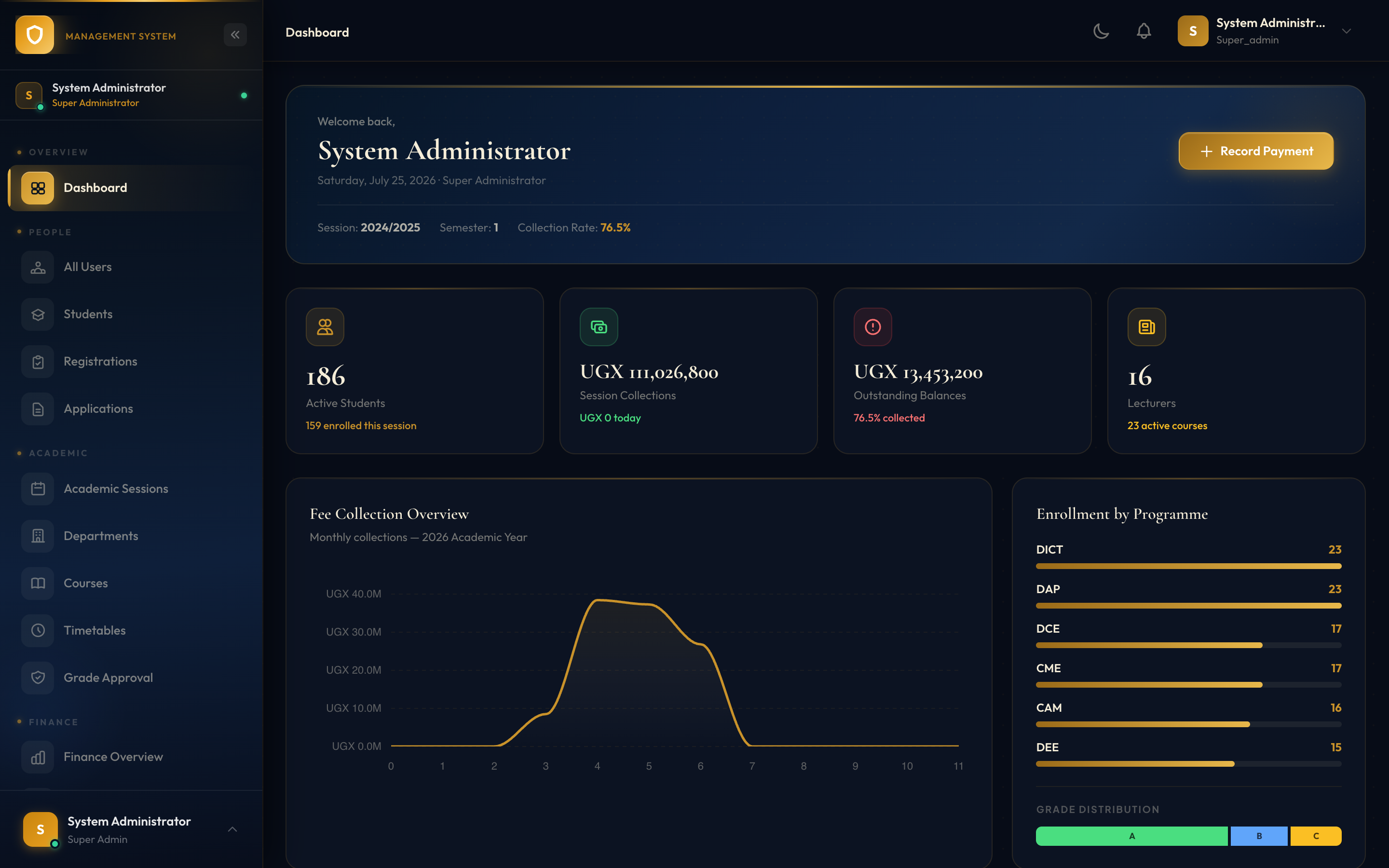Click the Active Students card icon
The image size is (1389, 868).
(325, 326)
